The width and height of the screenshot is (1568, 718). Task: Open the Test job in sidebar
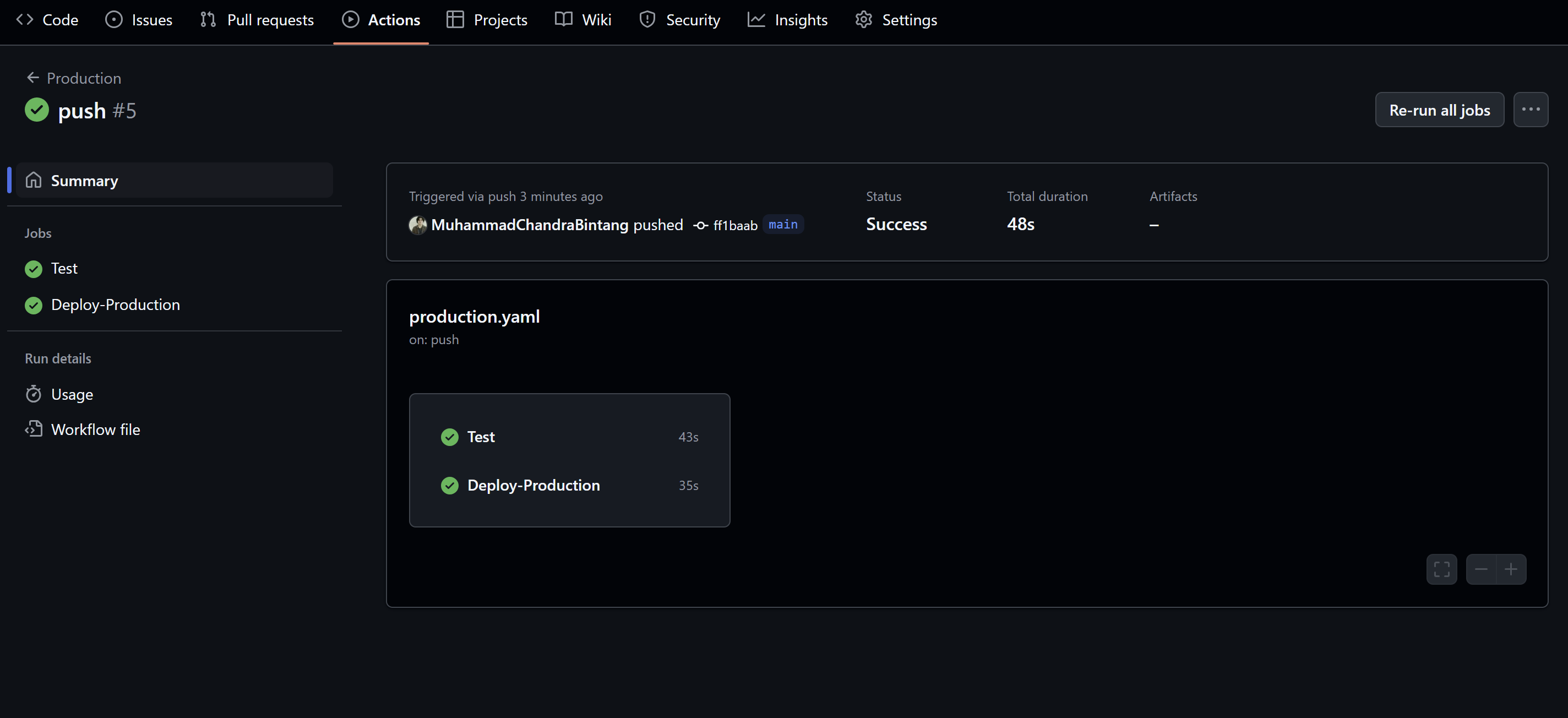tap(64, 269)
